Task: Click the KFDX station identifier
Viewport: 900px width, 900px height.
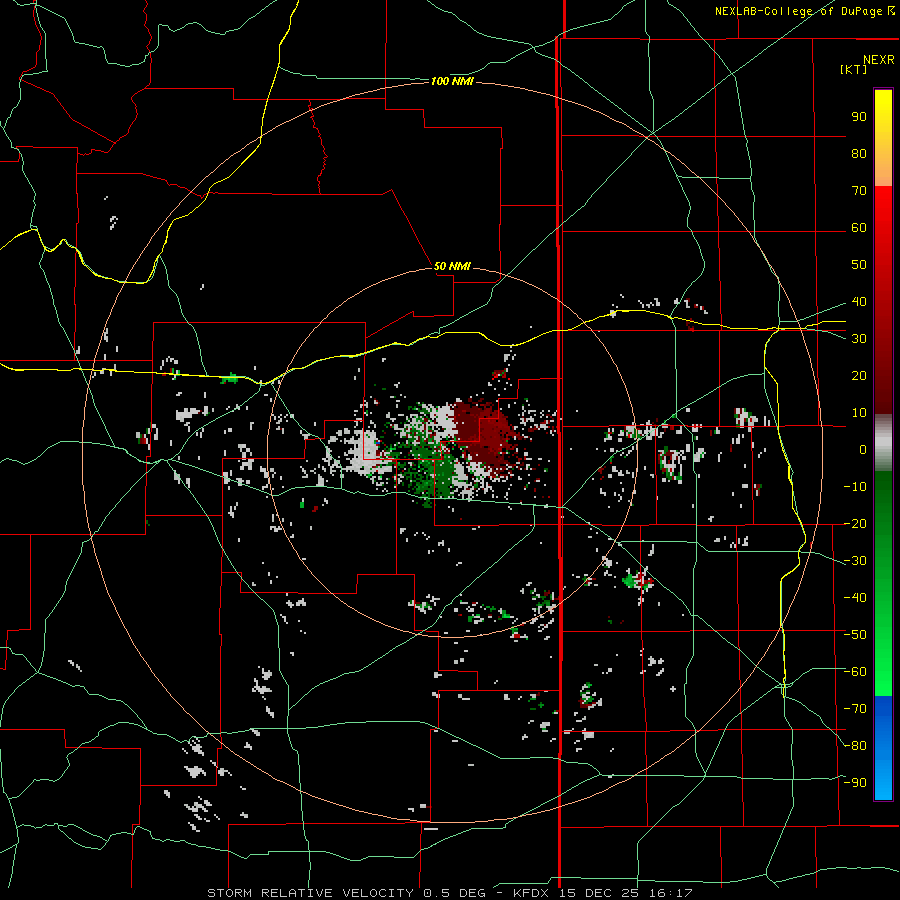Action: 532,893
